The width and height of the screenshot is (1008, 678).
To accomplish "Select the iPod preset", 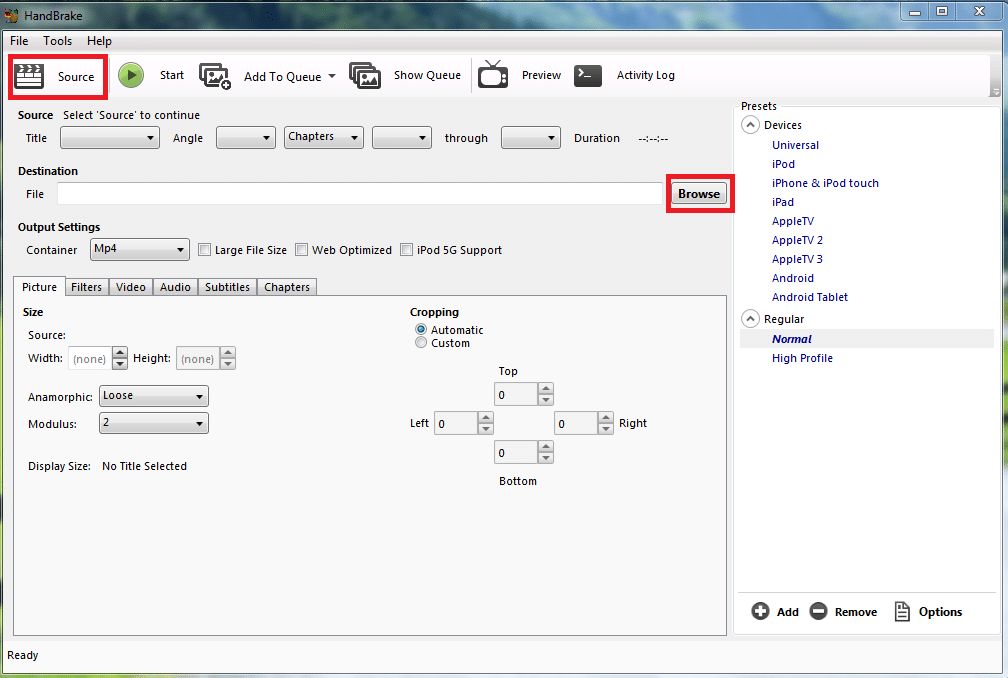I will 783,164.
